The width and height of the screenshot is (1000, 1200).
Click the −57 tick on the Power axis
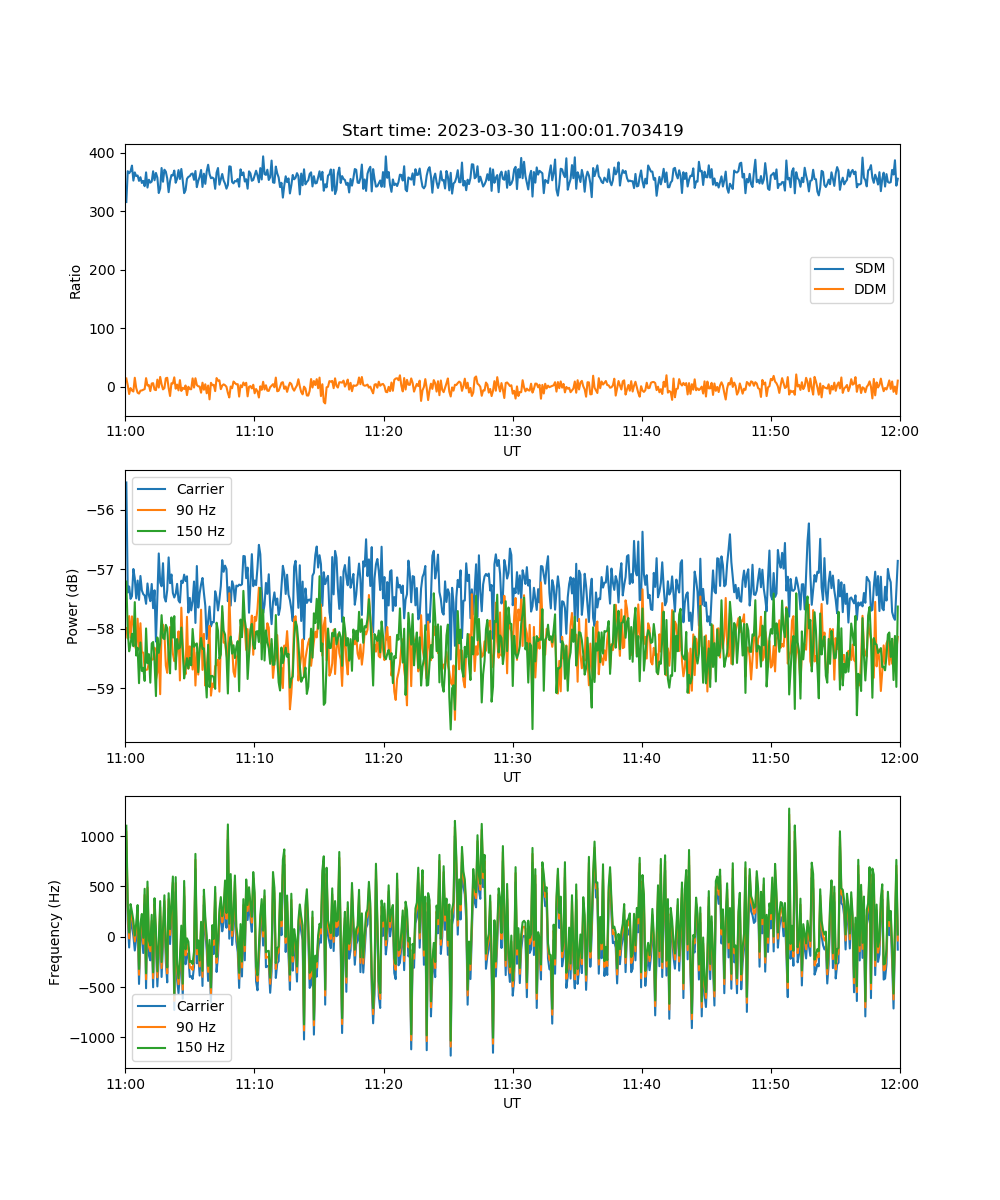pos(103,570)
